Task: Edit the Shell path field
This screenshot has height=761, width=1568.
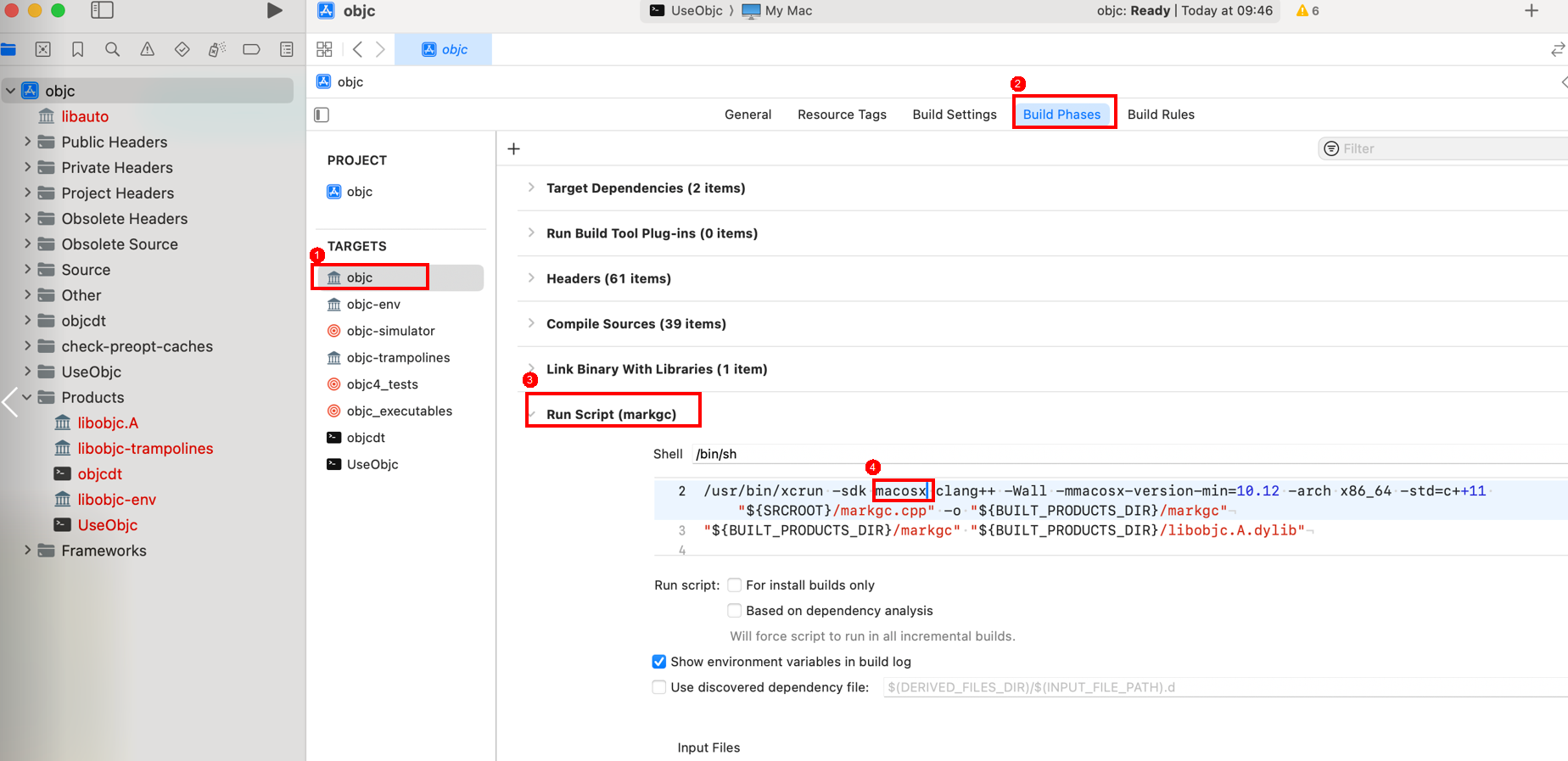Action: [1130, 454]
